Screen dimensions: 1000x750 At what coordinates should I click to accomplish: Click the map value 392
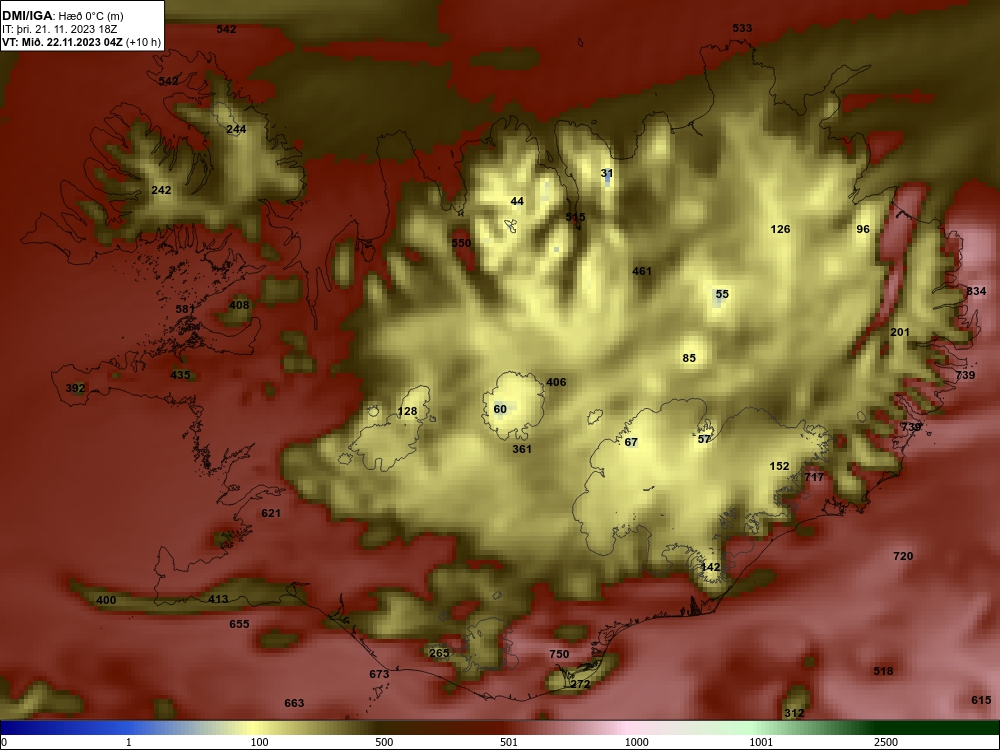[x=75, y=388]
